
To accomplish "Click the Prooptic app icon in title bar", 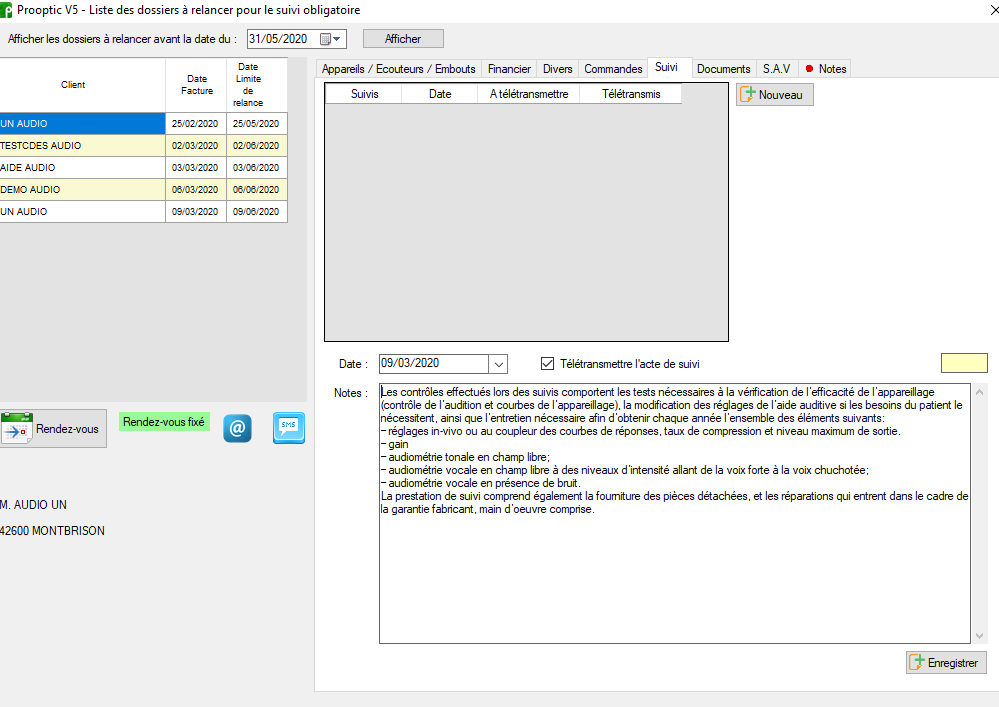I will (x=6, y=10).
